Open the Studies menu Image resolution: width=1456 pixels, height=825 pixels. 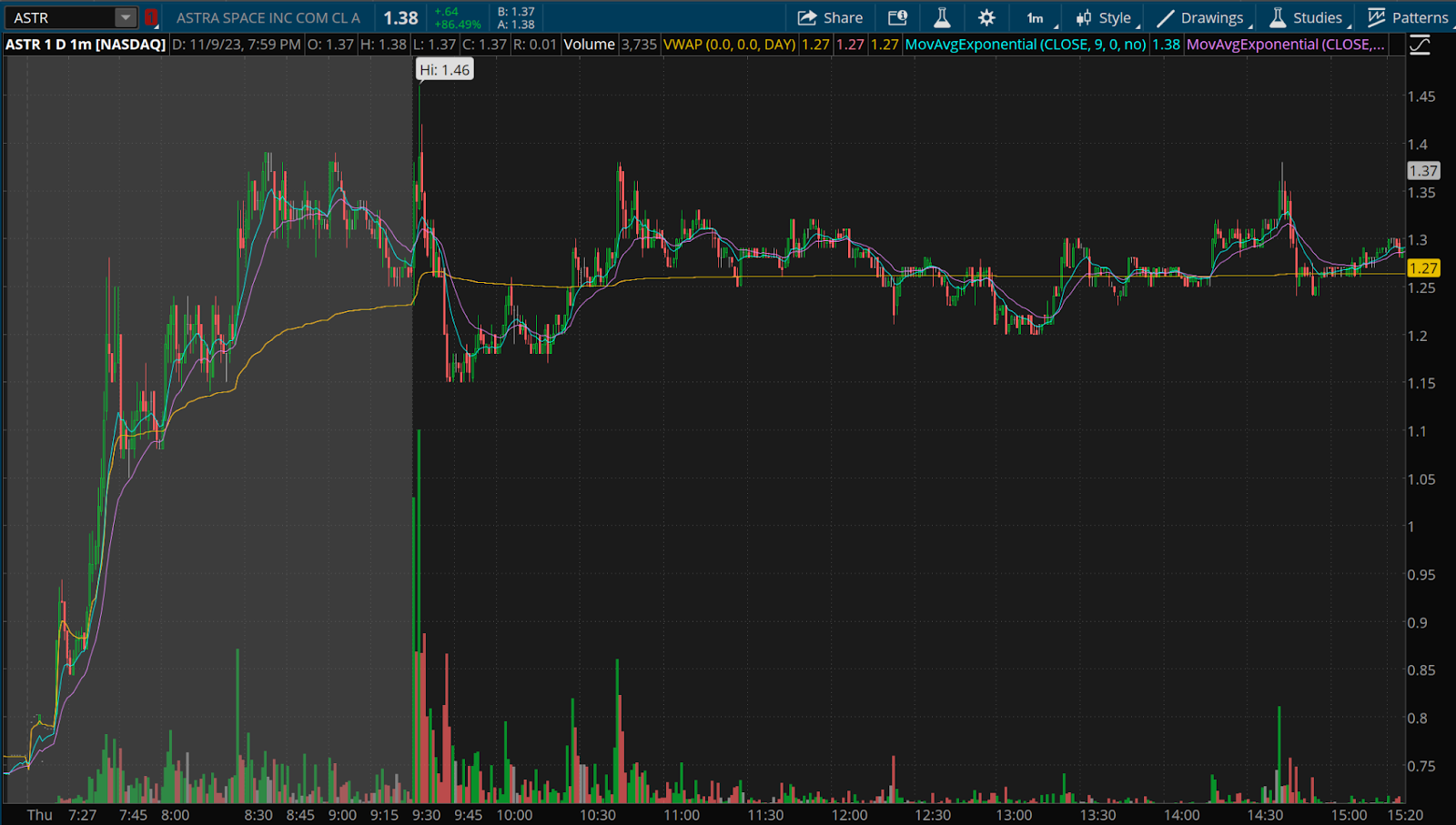point(1307,17)
